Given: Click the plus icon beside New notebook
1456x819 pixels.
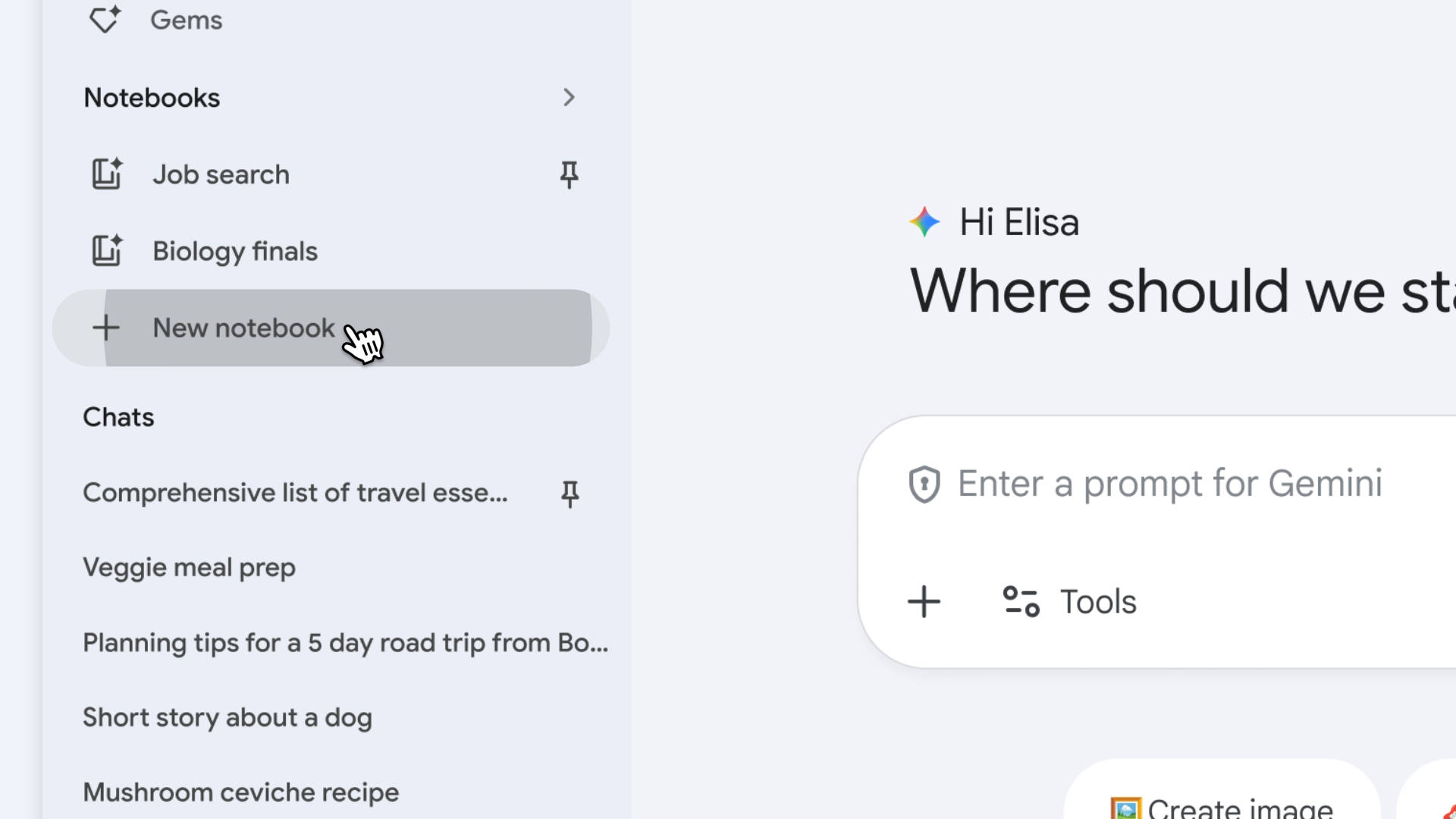Looking at the screenshot, I should 106,328.
